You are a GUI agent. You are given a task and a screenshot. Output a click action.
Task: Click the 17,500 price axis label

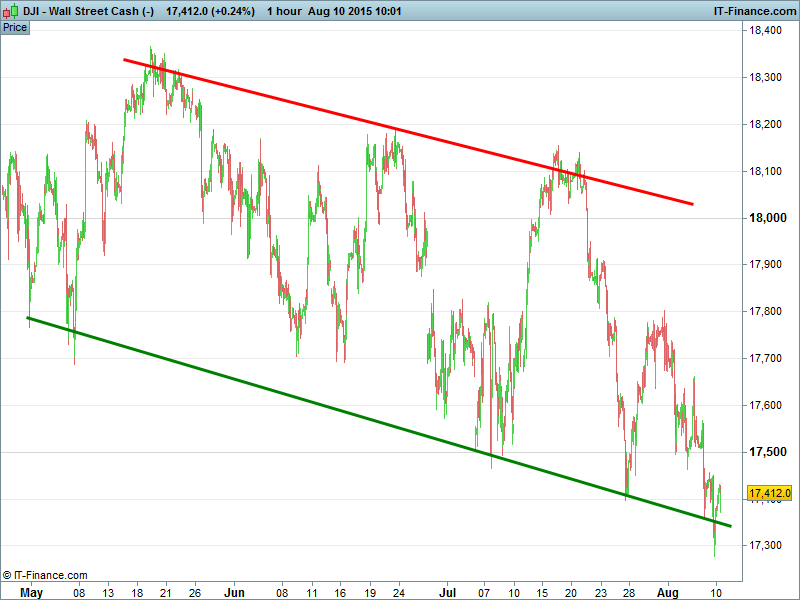[x=770, y=452]
